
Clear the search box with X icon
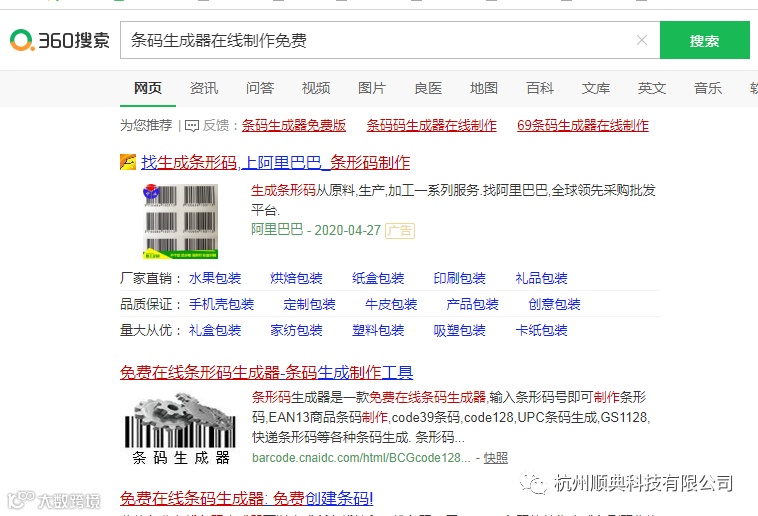(x=641, y=40)
